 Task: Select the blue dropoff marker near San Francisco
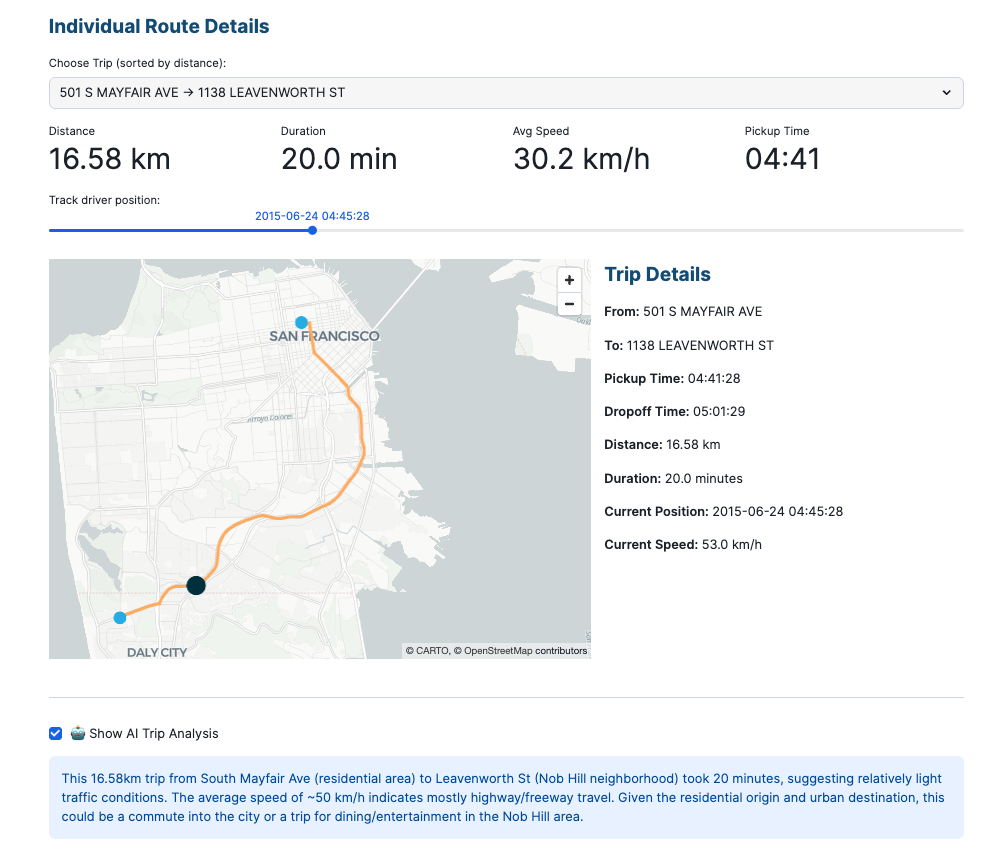(x=300, y=322)
